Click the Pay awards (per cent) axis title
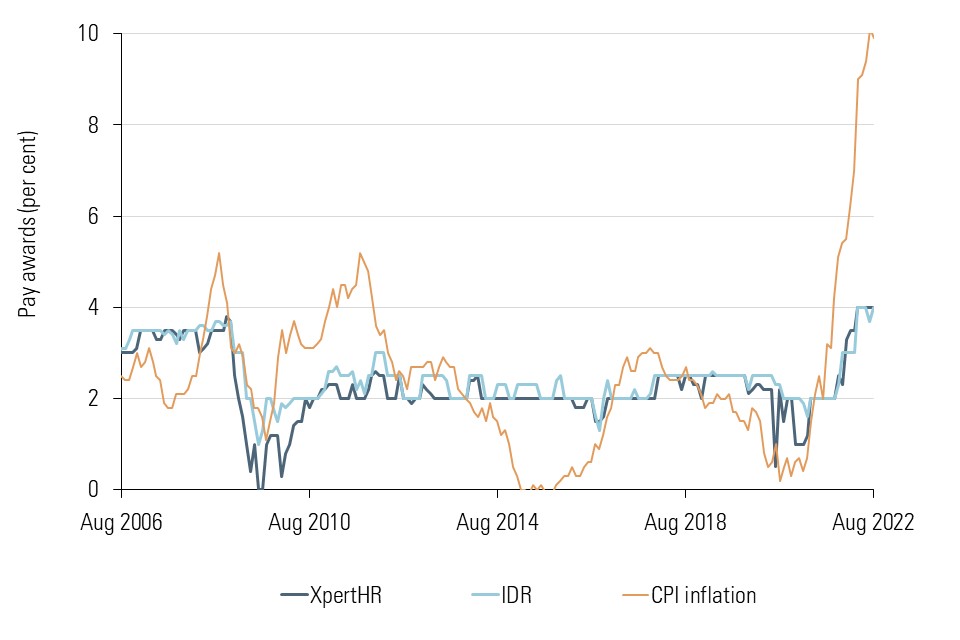The height and width of the screenshot is (640, 960). pos(28,224)
